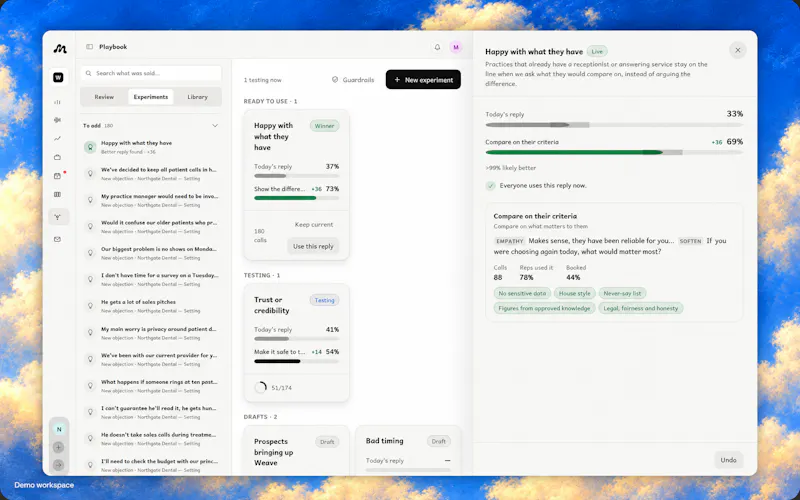Click the SOFTEN label in reply text
The image size is (800, 500).
(690, 241)
